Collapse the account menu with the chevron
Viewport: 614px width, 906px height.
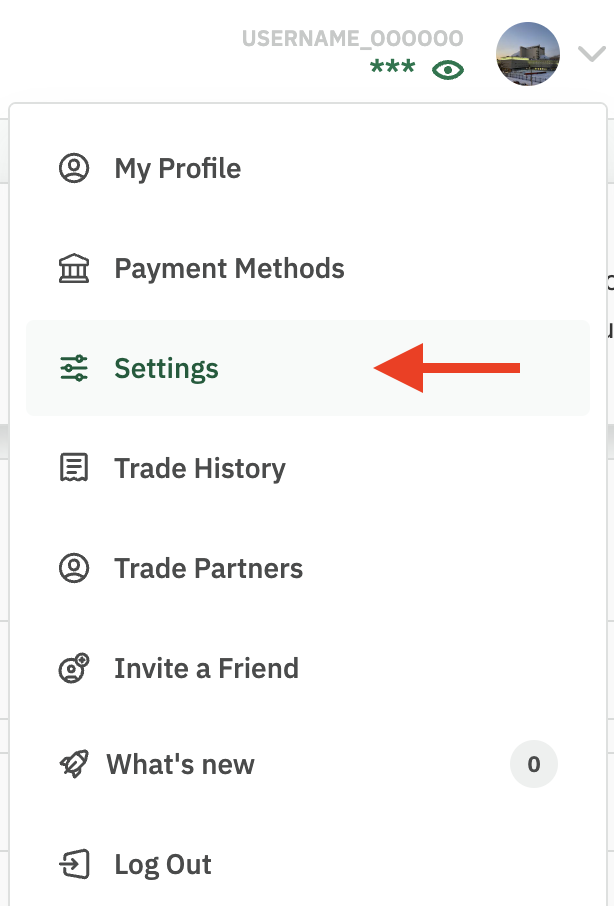tap(592, 54)
